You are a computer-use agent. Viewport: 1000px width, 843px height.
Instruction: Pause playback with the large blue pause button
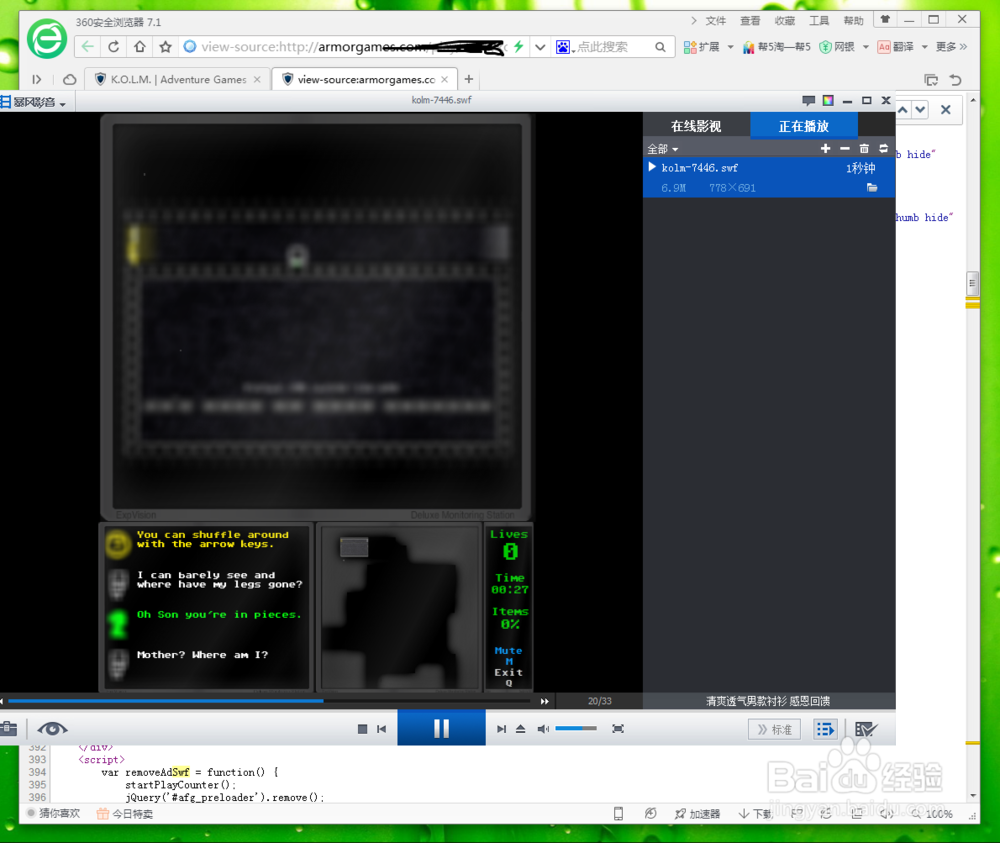click(x=441, y=728)
